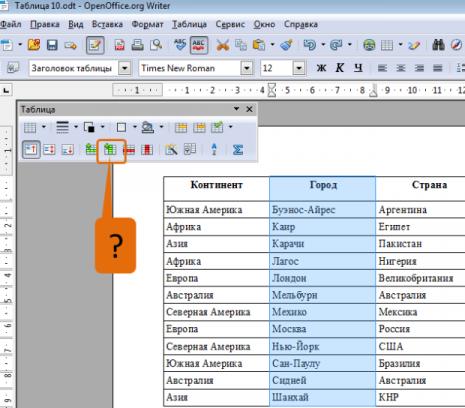
Task: Center the paragraph horizontally
Action: [400, 68]
